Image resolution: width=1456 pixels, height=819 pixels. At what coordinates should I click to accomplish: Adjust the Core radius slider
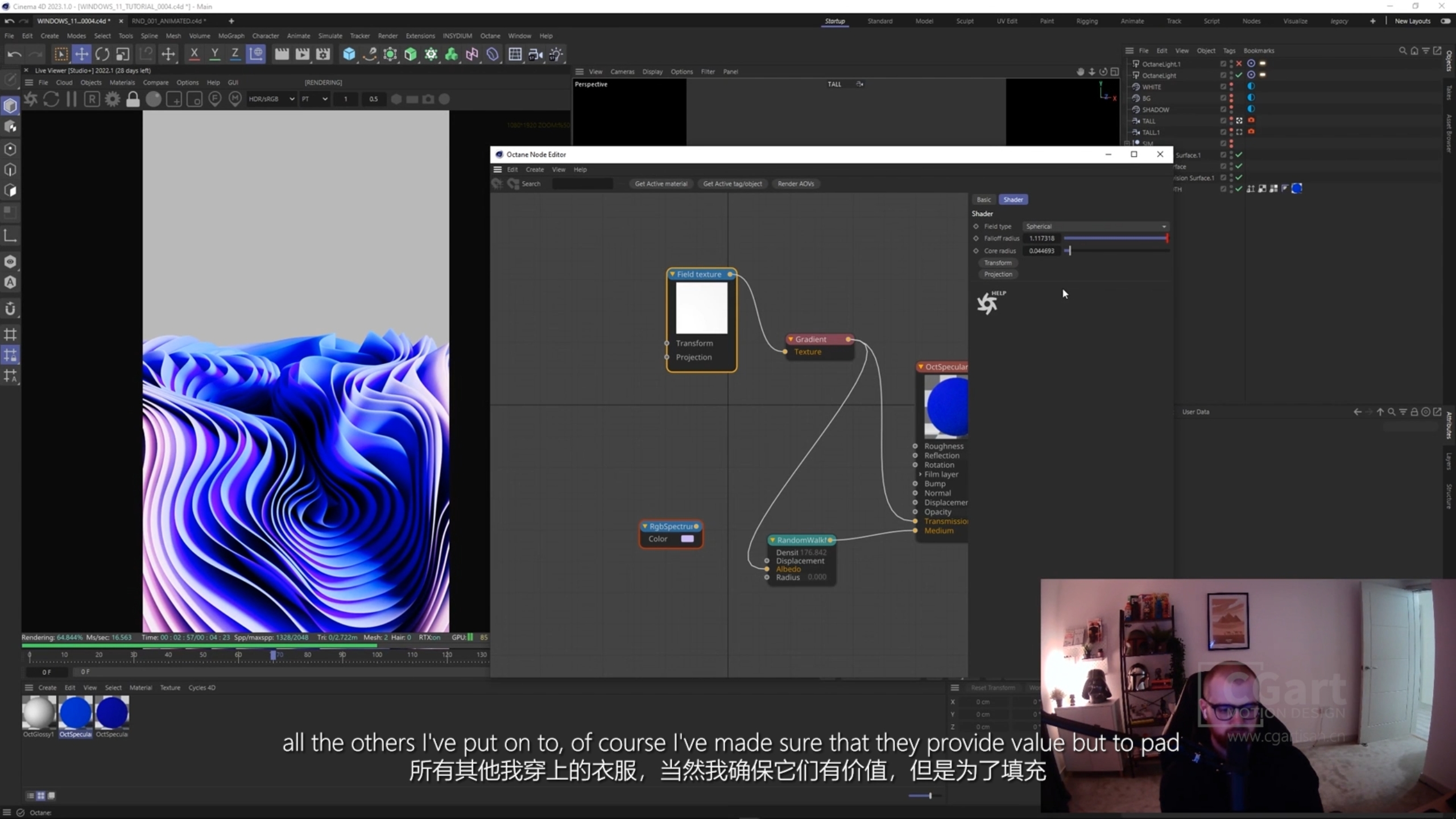click(1116, 251)
